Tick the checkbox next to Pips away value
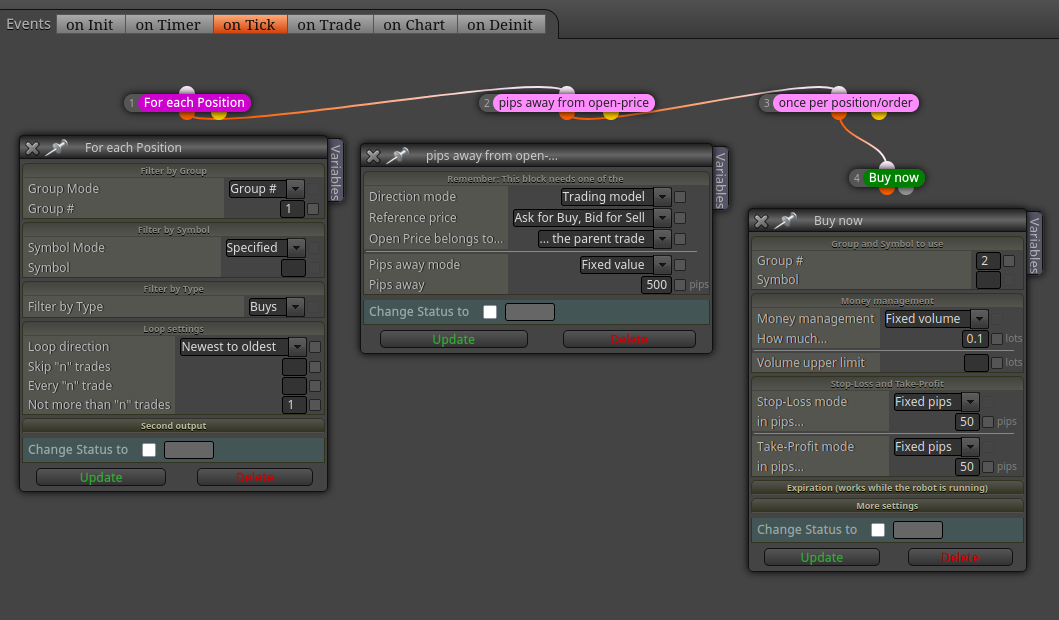 (680, 285)
